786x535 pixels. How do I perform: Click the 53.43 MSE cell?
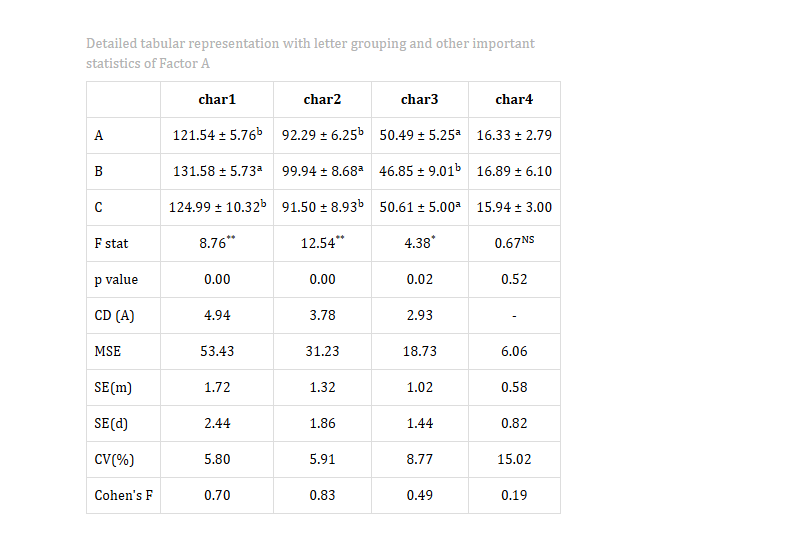[x=217, y=351]
